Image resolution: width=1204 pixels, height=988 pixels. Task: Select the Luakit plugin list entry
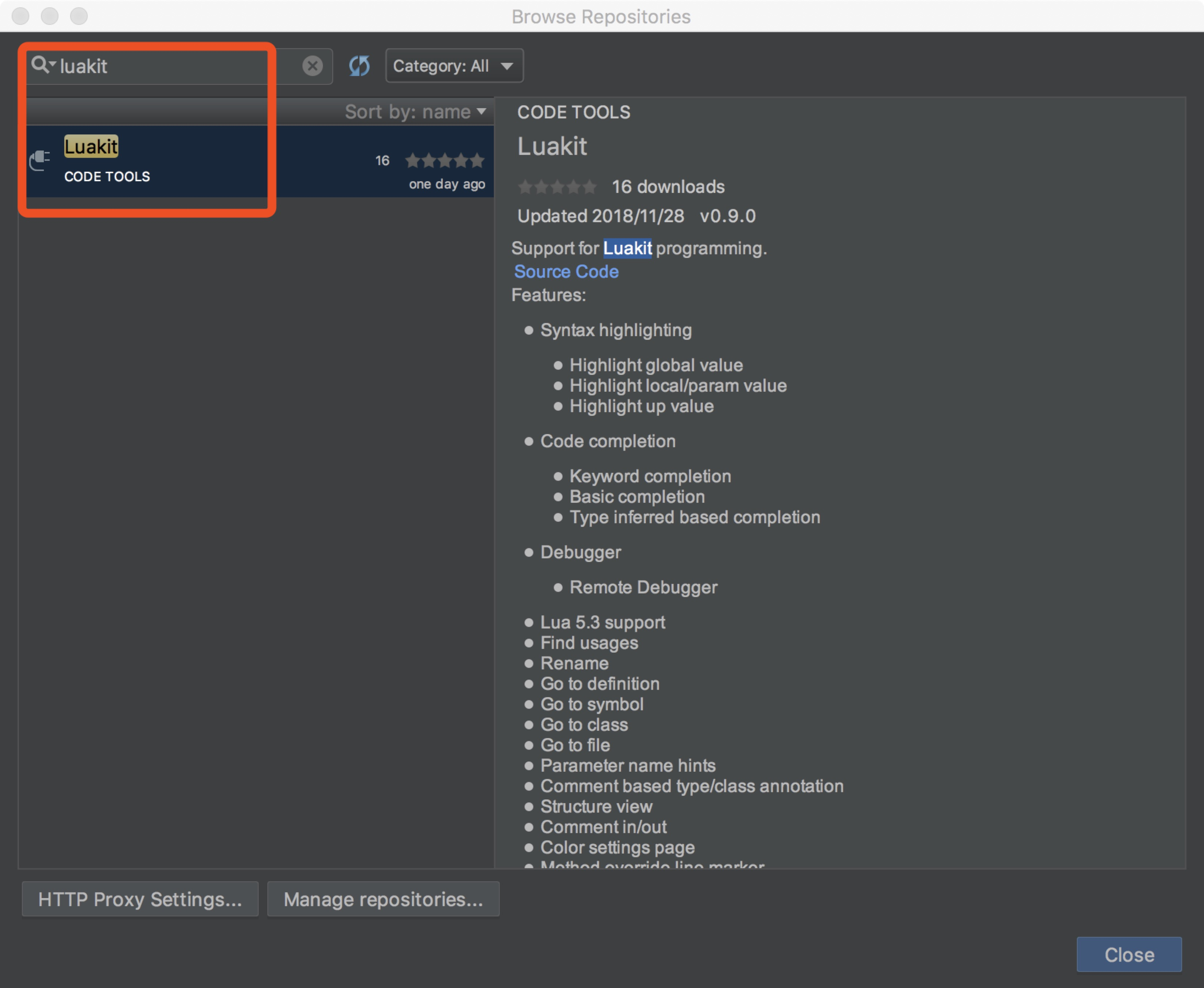(x=228, y=161)
